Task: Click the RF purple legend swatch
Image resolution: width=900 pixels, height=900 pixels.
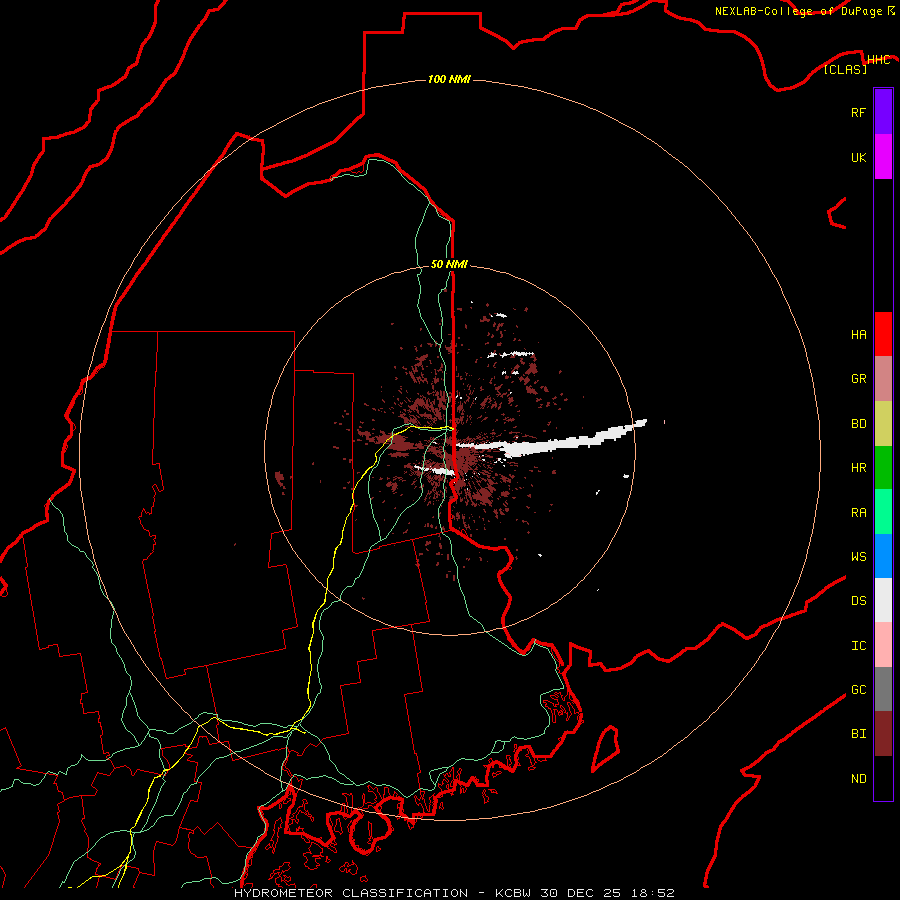Action: (x=883, y=112)
